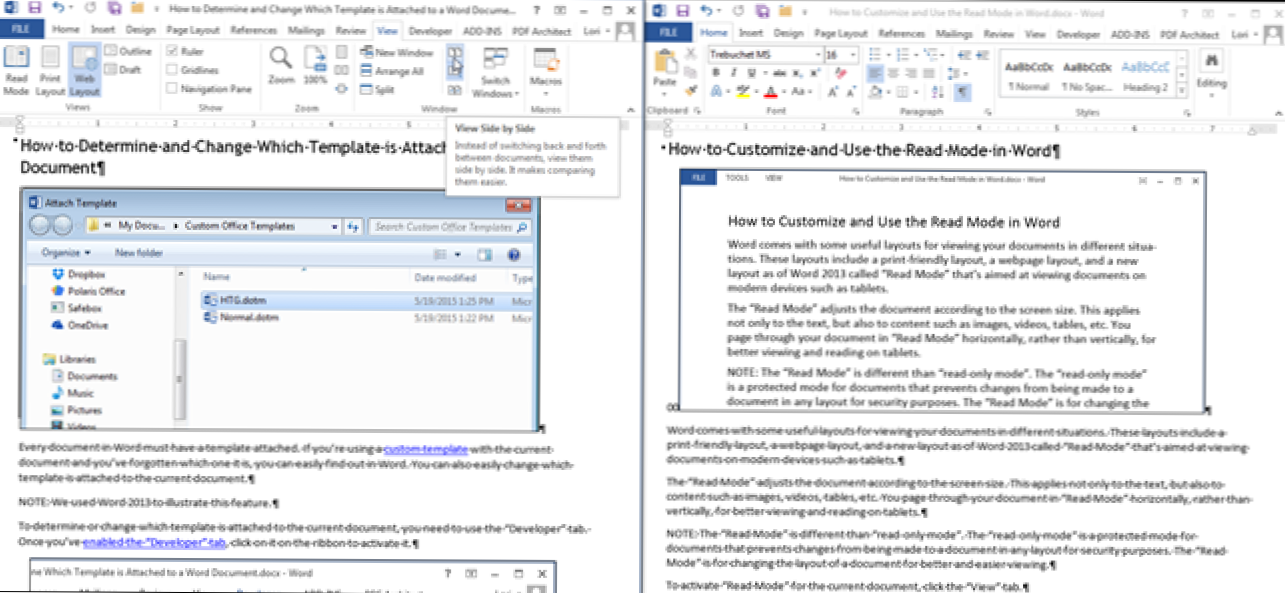This screenshot has width=1285, height=593.
Task: Apply the Heading 2 style
Action: tap(1145, 75)
